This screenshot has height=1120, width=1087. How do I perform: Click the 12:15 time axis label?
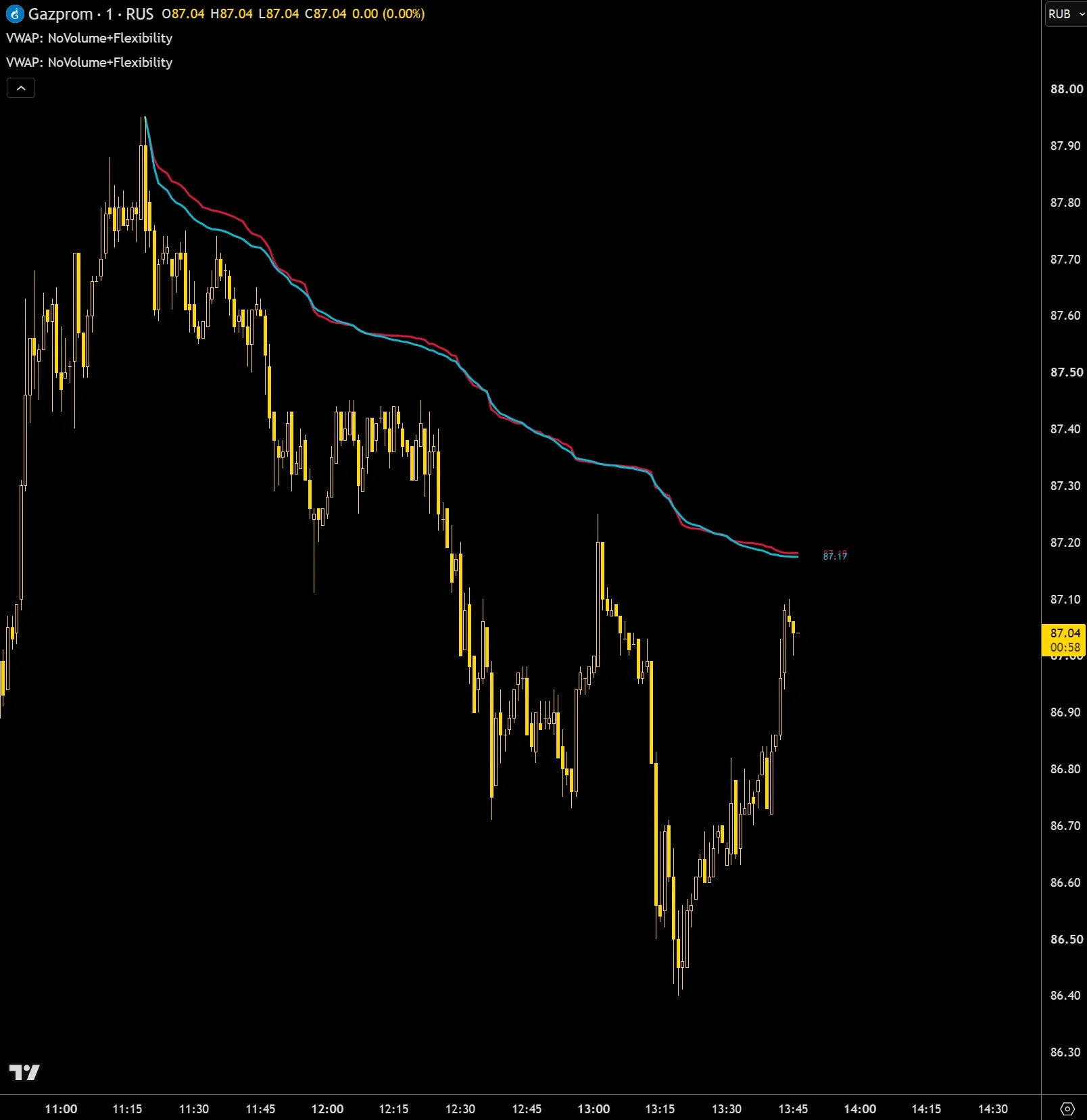393,1109
